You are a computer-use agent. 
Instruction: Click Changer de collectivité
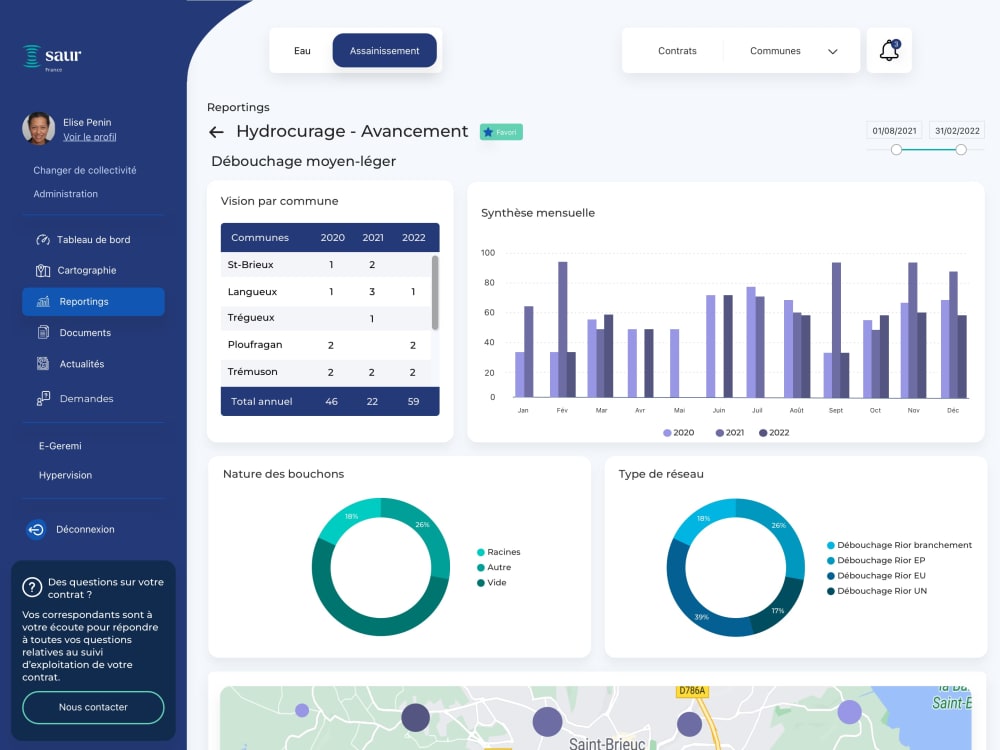85,170
